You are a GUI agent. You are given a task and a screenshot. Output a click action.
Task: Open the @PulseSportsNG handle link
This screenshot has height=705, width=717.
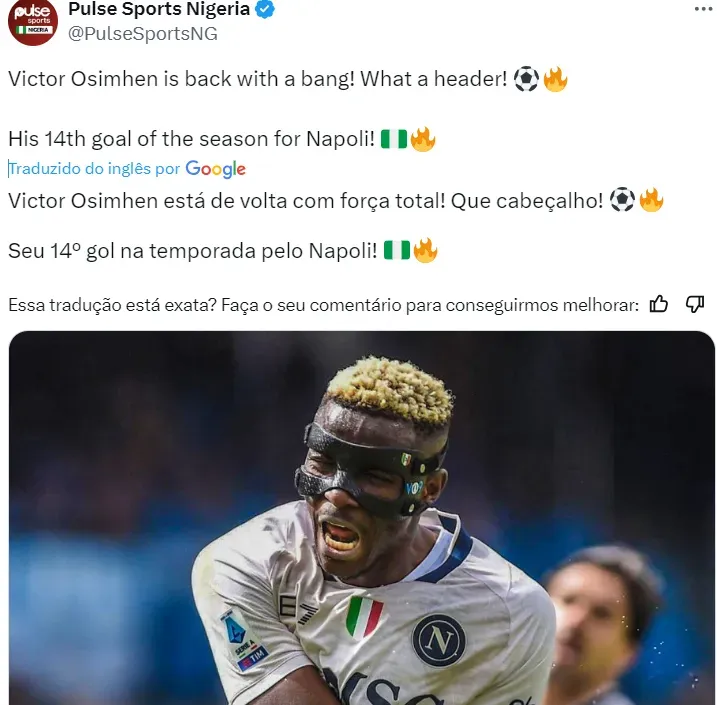143,34
